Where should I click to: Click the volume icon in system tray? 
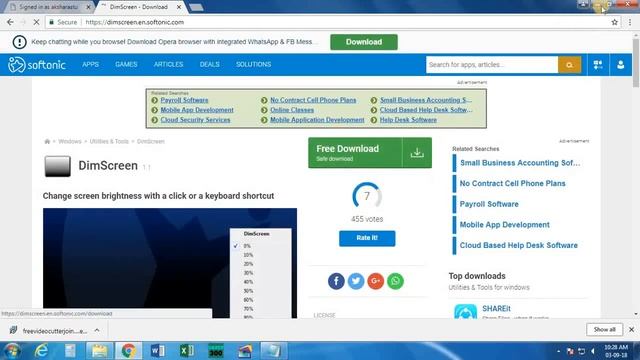click(593, 351)
